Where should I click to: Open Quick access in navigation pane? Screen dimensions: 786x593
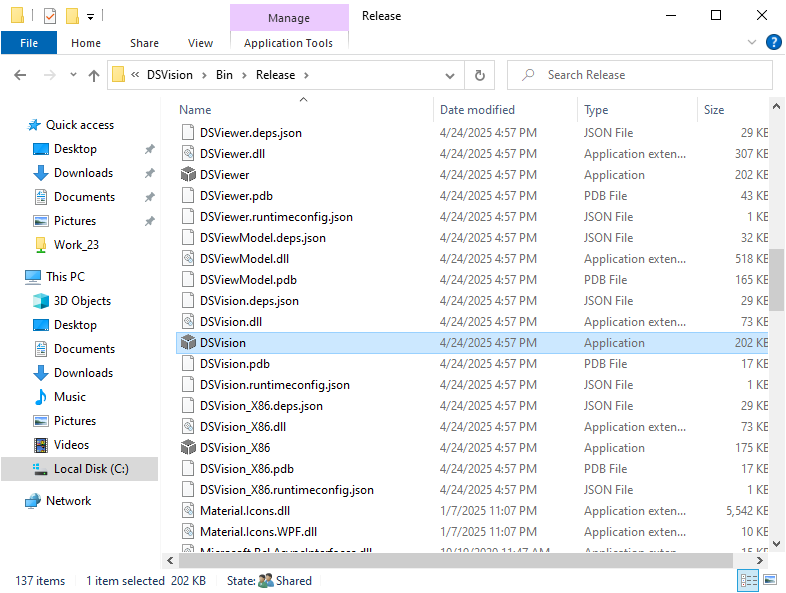point(80,125)
